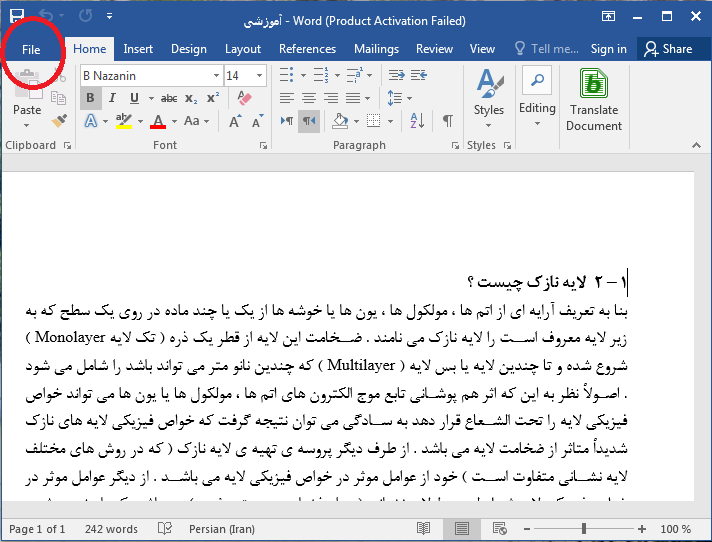The width and height of the screenshot is (712, 542).
Task: Switch to the Design tab
Action: coord(188,49)
